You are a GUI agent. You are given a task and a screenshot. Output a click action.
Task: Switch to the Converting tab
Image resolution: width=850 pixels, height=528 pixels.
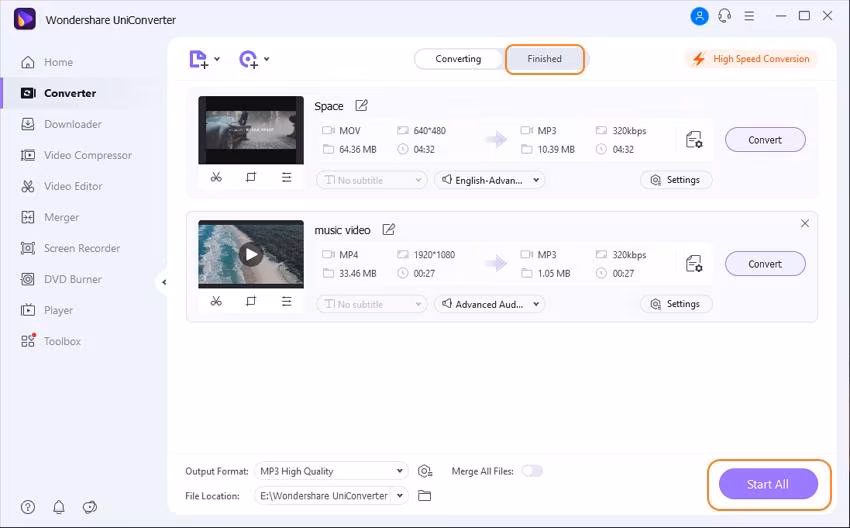click(x=458, y=59)
